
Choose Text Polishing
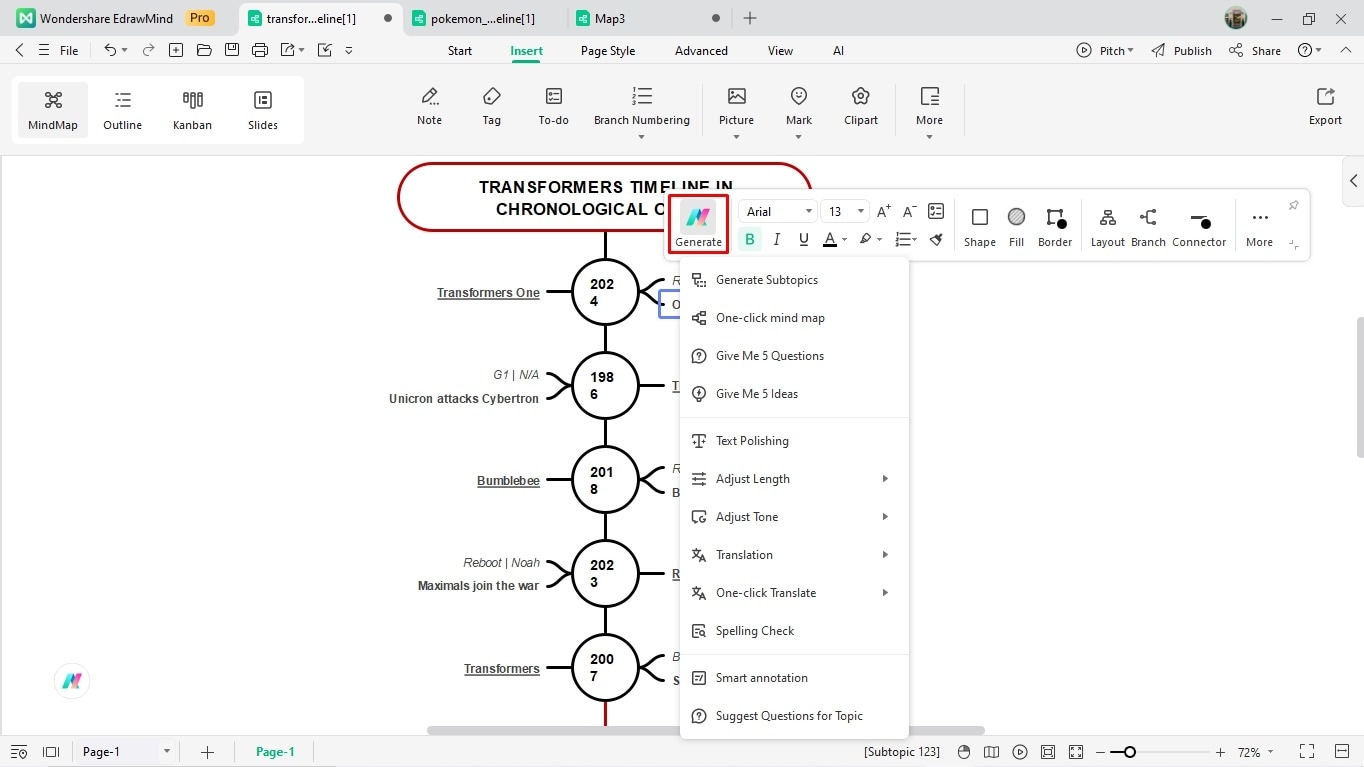tap(794, 441)
